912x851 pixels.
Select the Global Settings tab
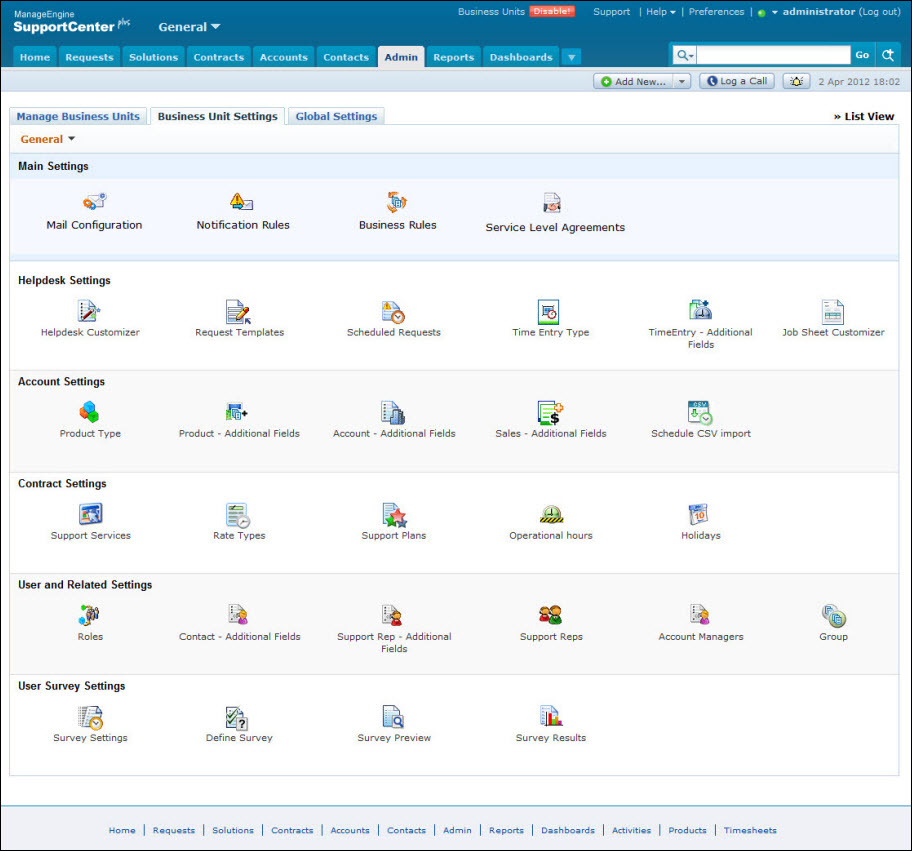[336, 116]
